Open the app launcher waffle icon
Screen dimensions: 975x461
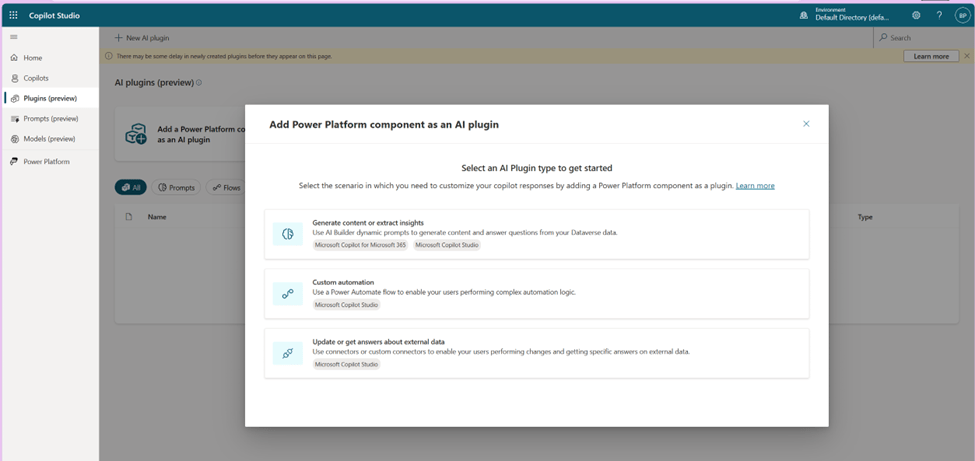click(x=13, y=16)
